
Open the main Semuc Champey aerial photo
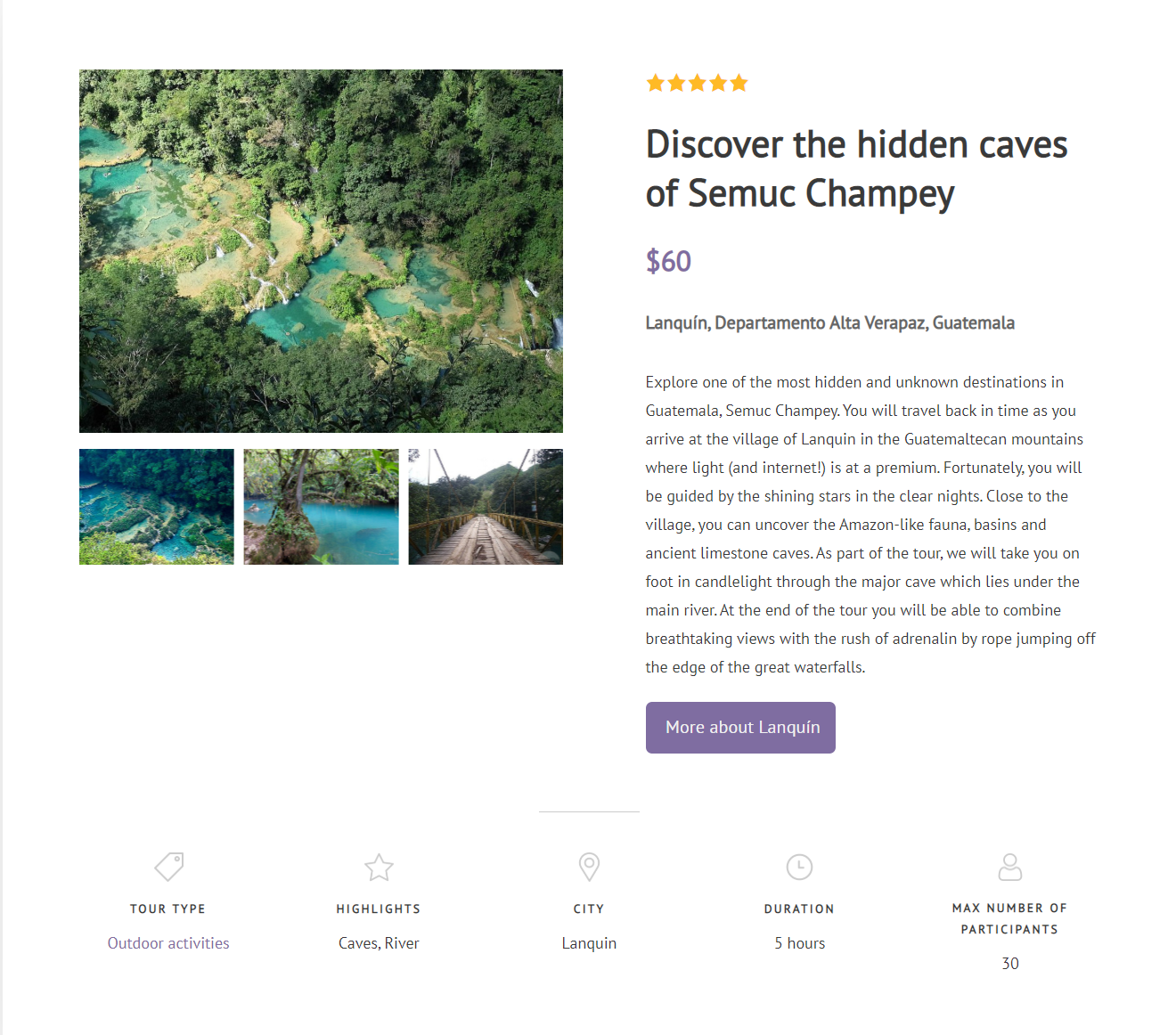point(321,251)
